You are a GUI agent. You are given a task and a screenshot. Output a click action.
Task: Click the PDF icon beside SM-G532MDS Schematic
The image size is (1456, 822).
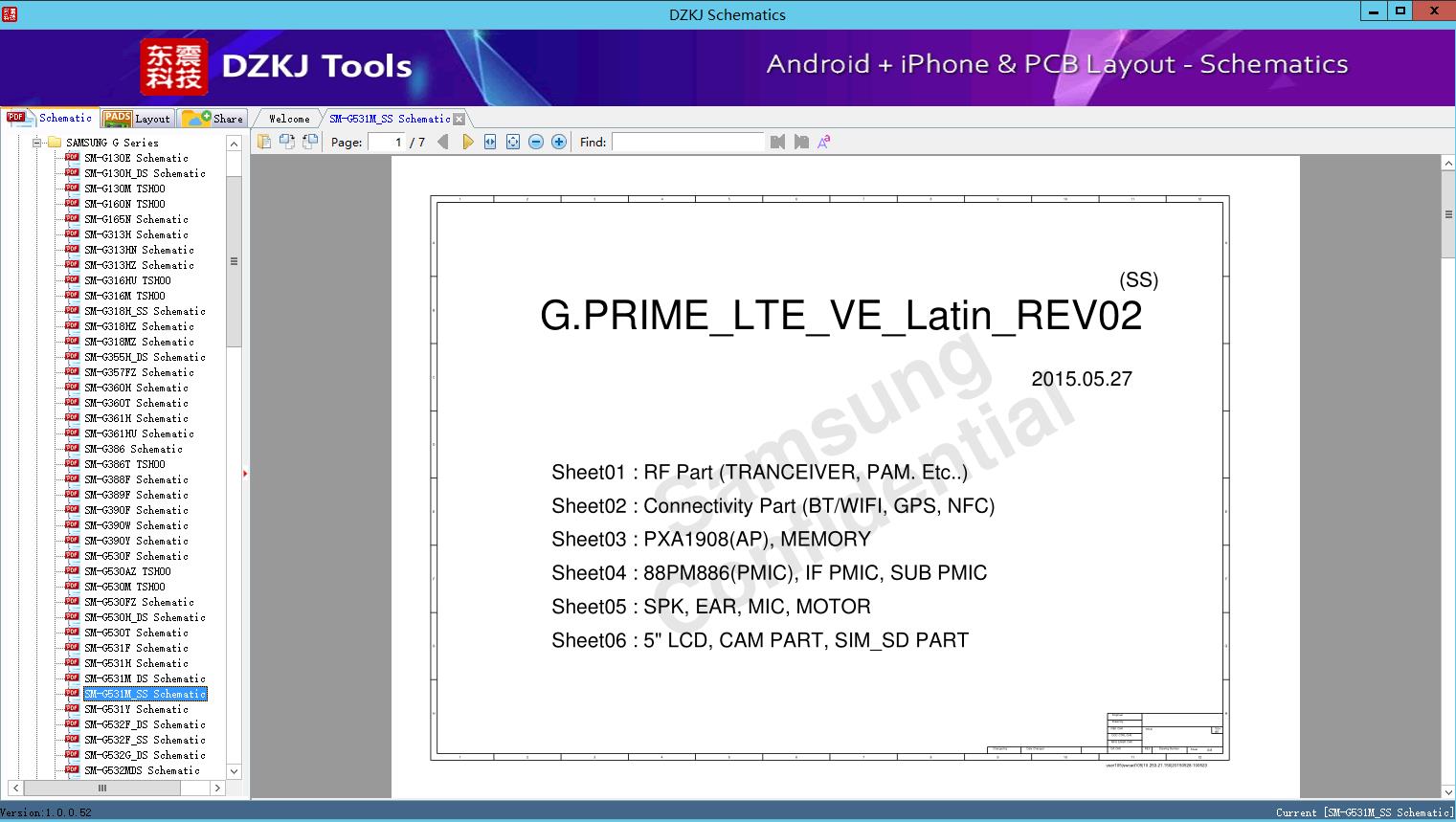(72, 770)
